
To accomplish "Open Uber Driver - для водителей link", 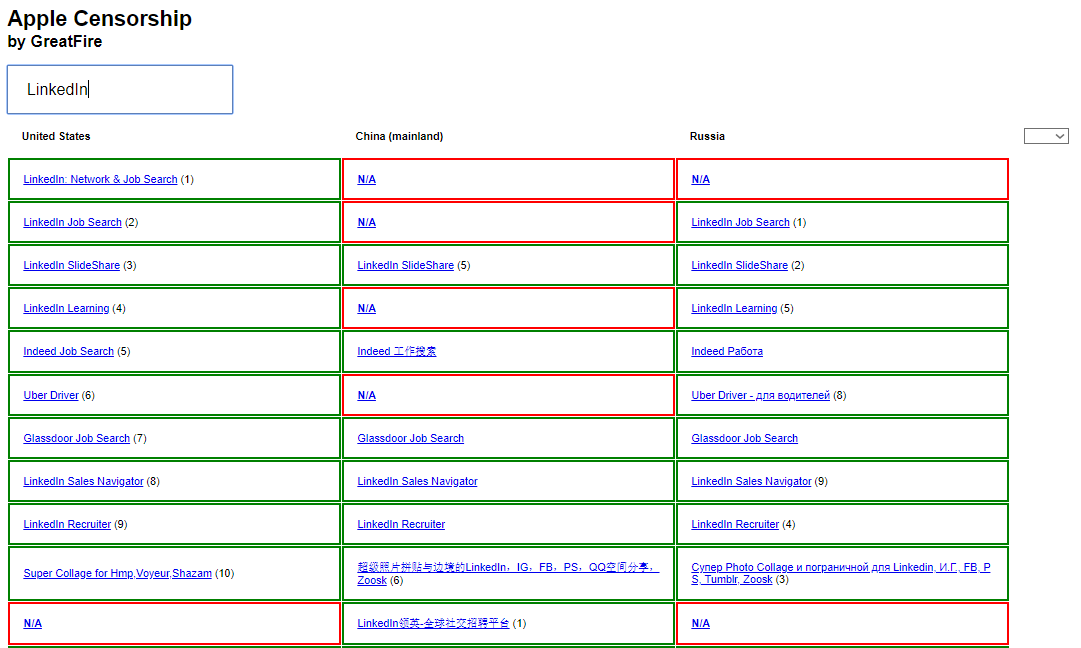I will pos(760,395).
